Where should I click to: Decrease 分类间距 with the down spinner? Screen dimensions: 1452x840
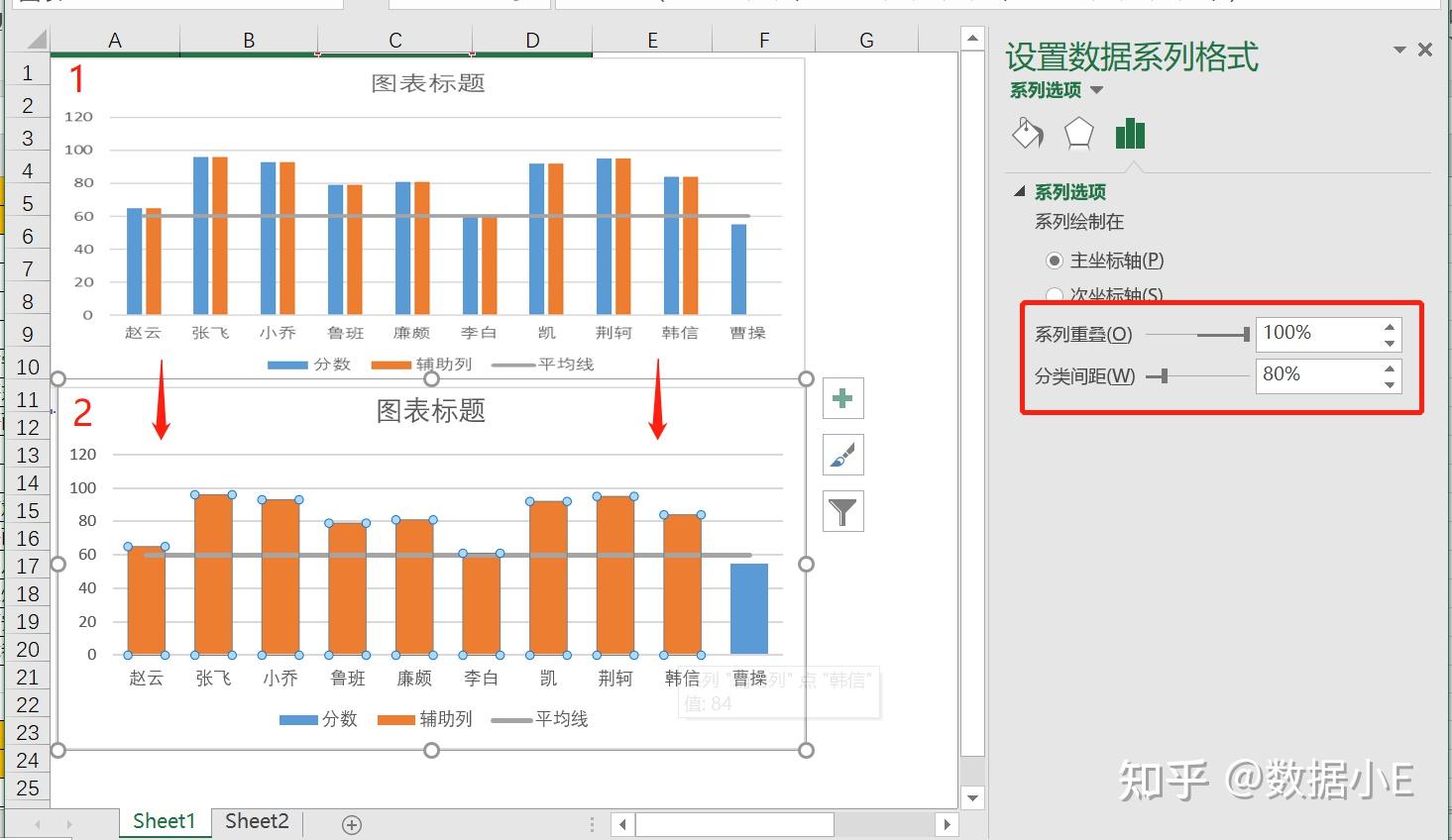click(x=1390, y=384)
